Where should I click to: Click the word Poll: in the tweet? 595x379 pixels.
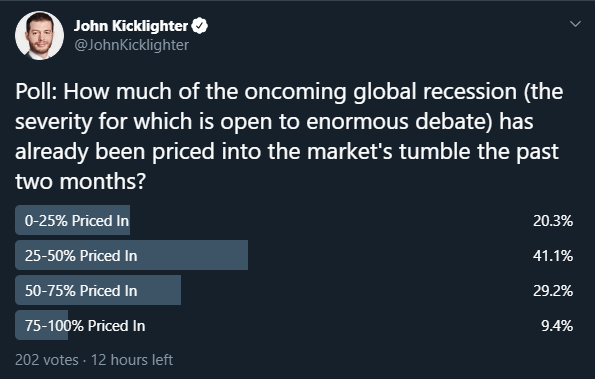pos(36,92)
